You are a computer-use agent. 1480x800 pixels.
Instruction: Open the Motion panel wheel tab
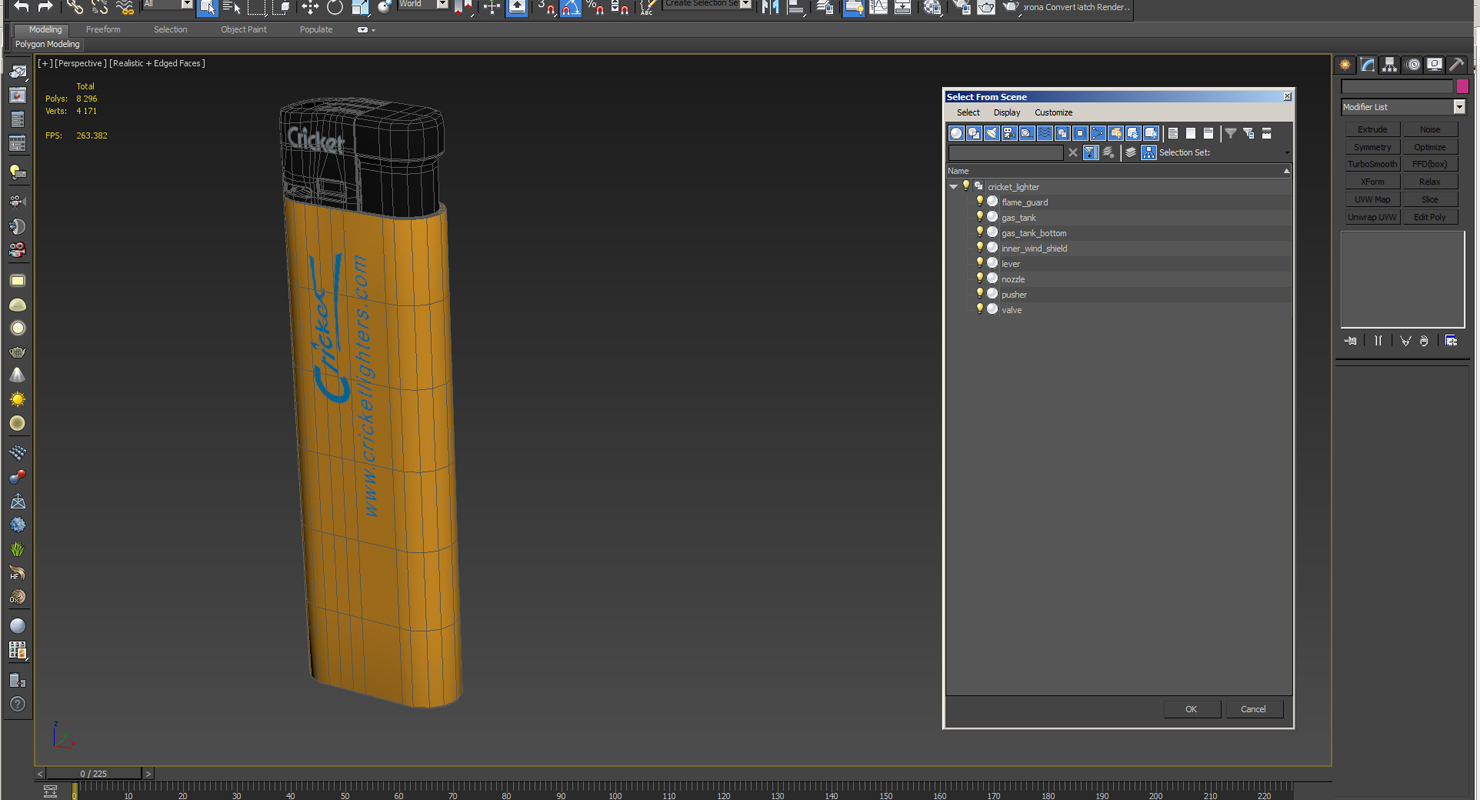pos(1412,64)
